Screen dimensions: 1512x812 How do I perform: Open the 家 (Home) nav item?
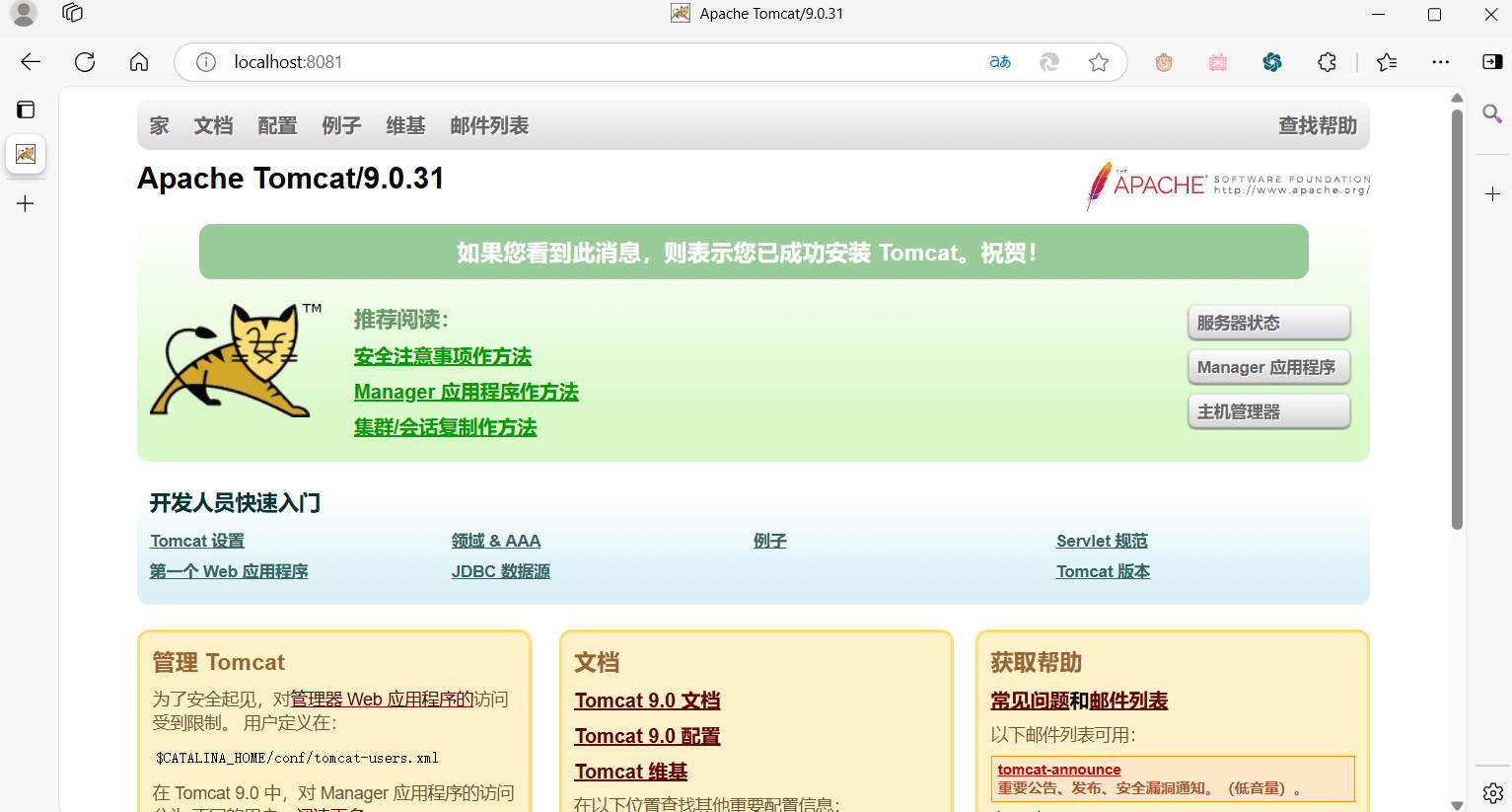click(159, 125)
